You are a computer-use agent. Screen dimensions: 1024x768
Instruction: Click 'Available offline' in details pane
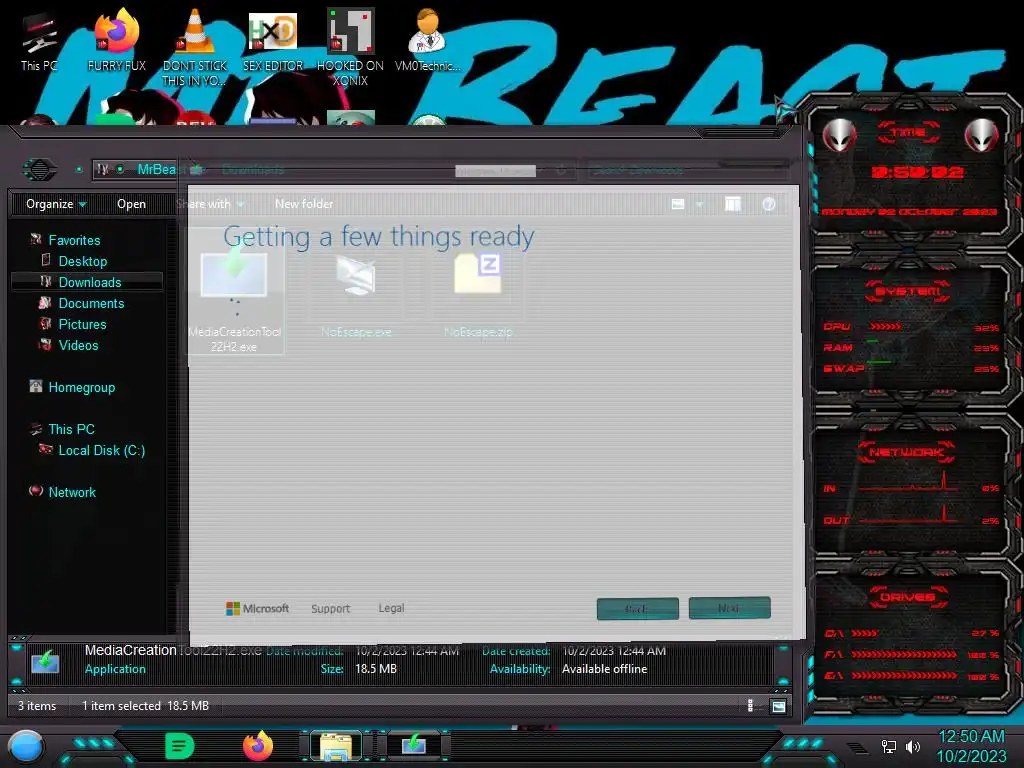click(604, 669)
